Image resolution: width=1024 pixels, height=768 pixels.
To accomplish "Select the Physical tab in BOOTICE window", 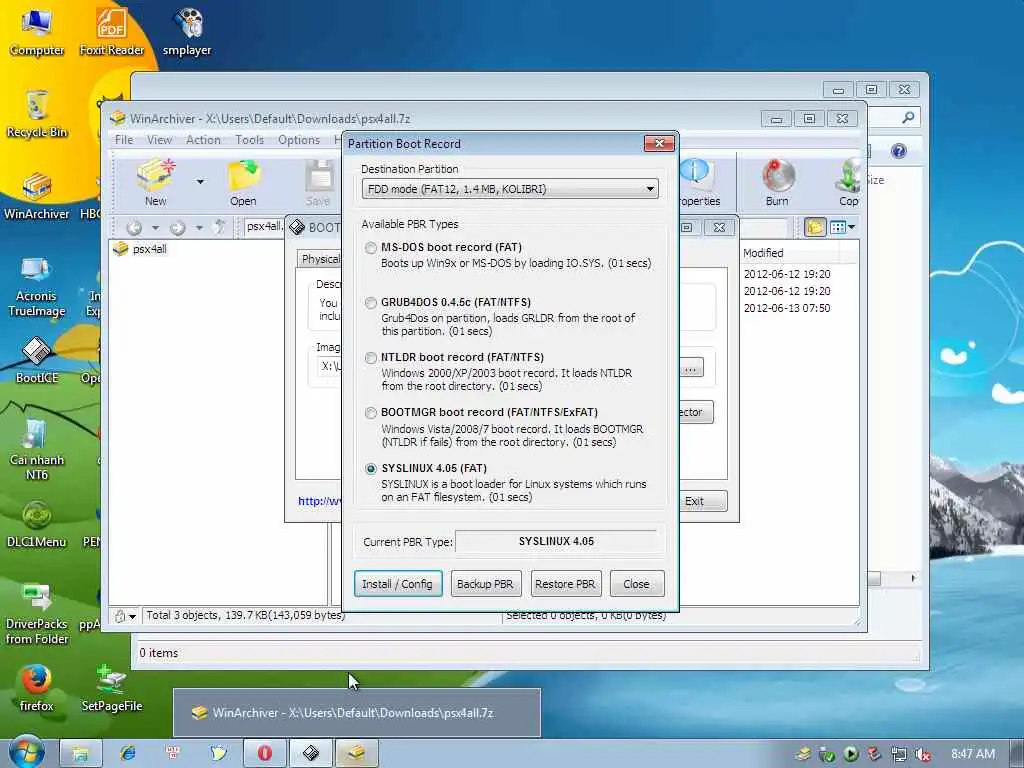I will [x=319, y=259].
